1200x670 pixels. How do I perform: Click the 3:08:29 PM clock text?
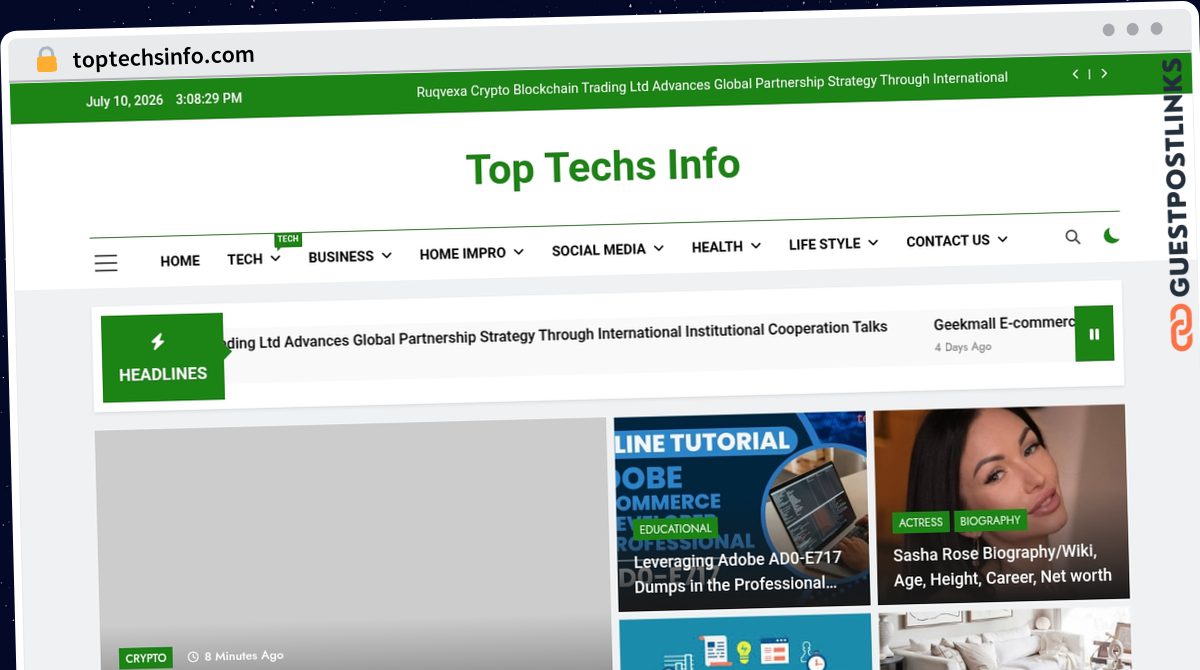point(208,99)
